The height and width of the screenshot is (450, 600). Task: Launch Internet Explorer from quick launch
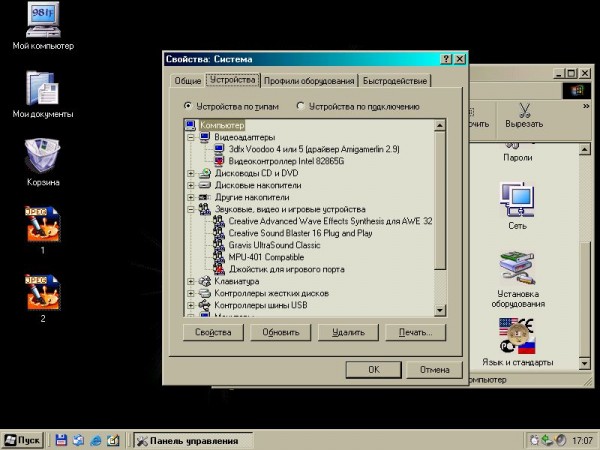96,440
